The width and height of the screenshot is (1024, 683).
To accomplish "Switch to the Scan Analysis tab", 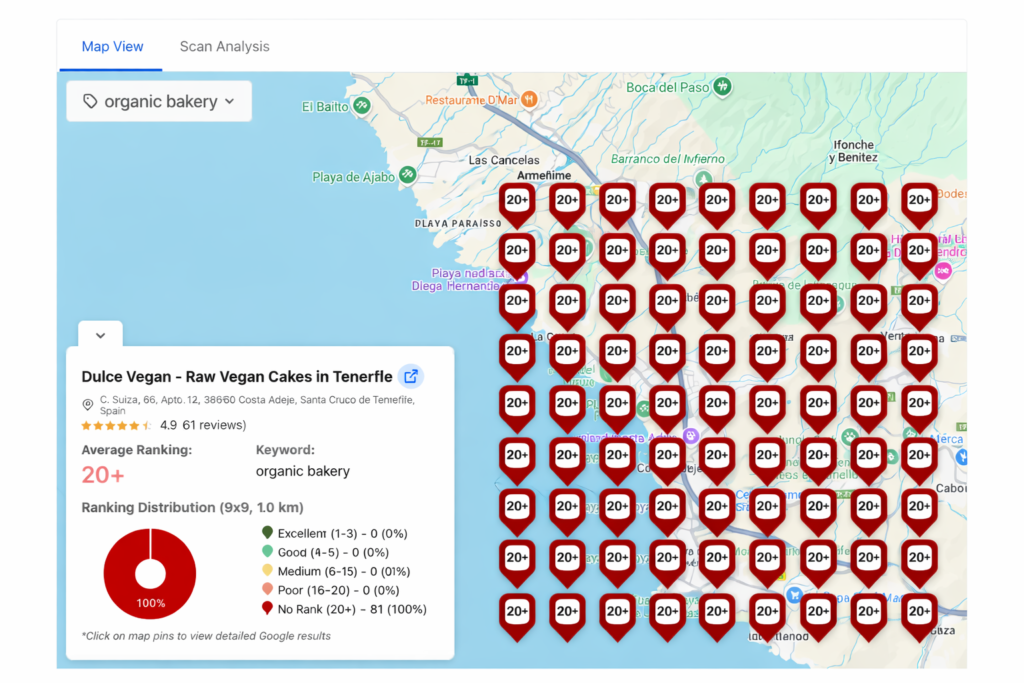I will (224, 46).
